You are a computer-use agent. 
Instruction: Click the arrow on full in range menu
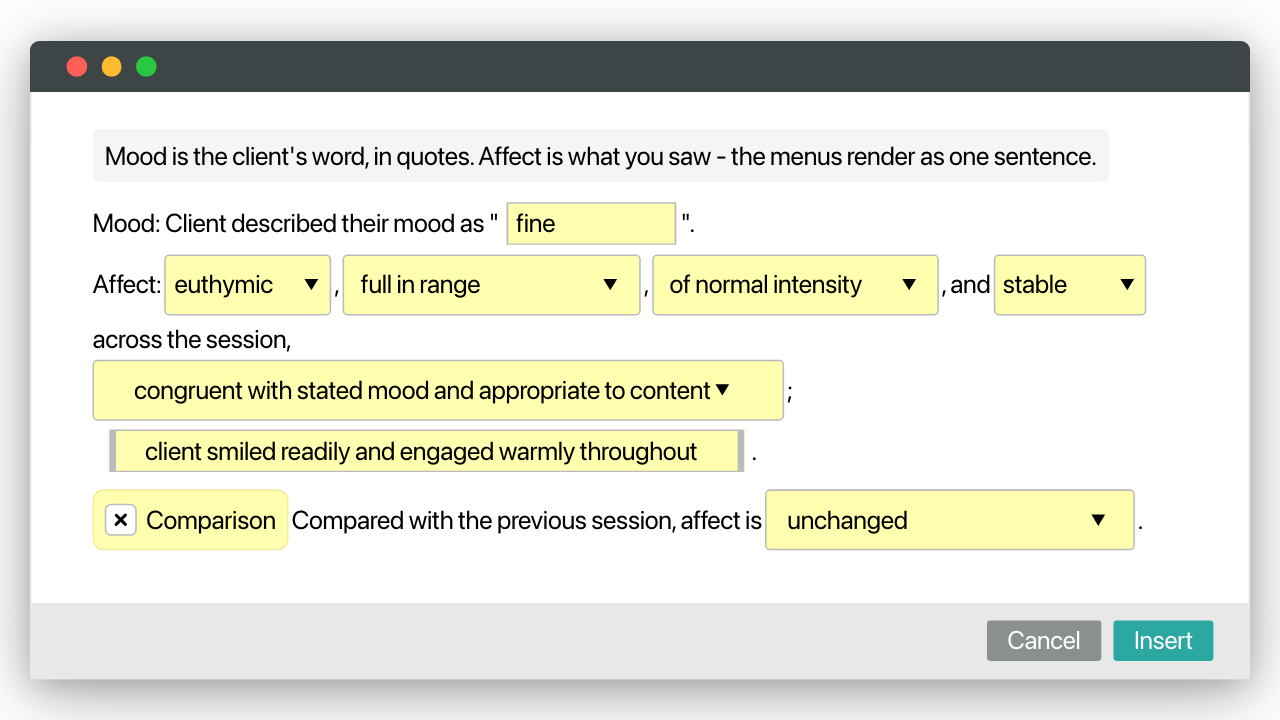point(610,284)
